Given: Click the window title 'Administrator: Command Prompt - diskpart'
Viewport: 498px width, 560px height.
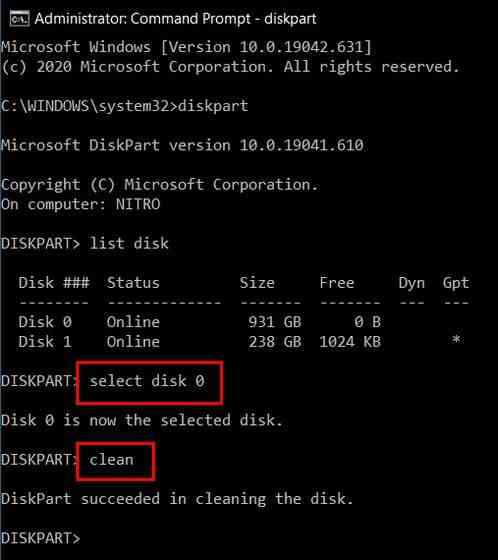Looking at the screenshot, I should (x=175, y=19).
